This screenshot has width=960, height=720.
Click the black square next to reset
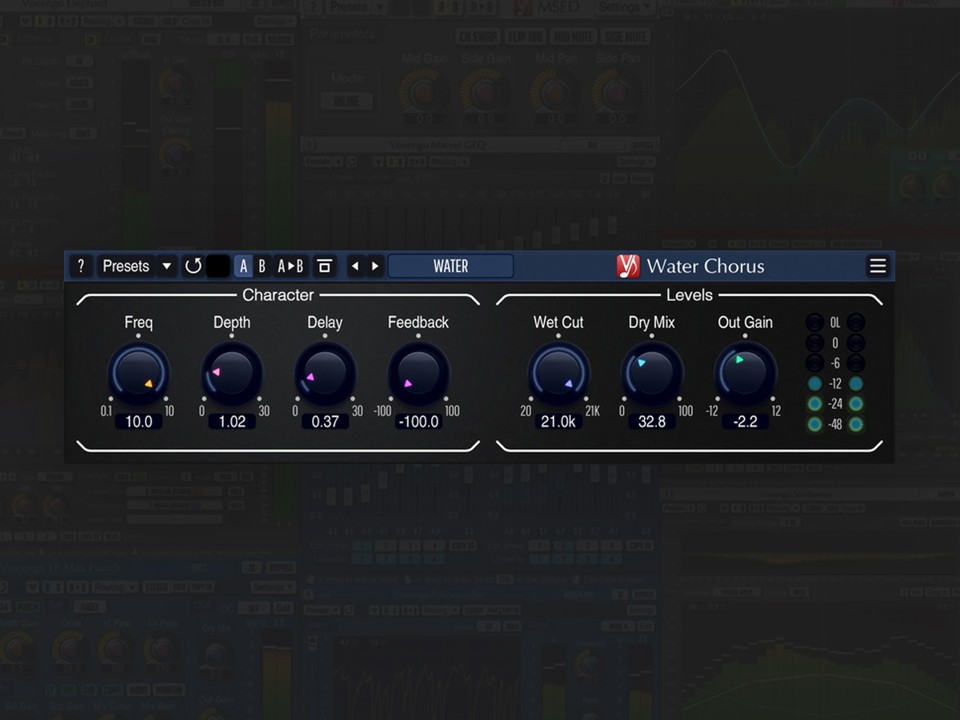tap(218, 266)
